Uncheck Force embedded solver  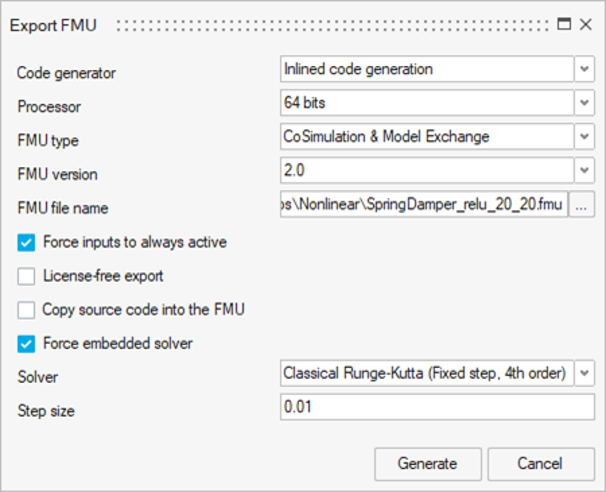coord(26,344)
